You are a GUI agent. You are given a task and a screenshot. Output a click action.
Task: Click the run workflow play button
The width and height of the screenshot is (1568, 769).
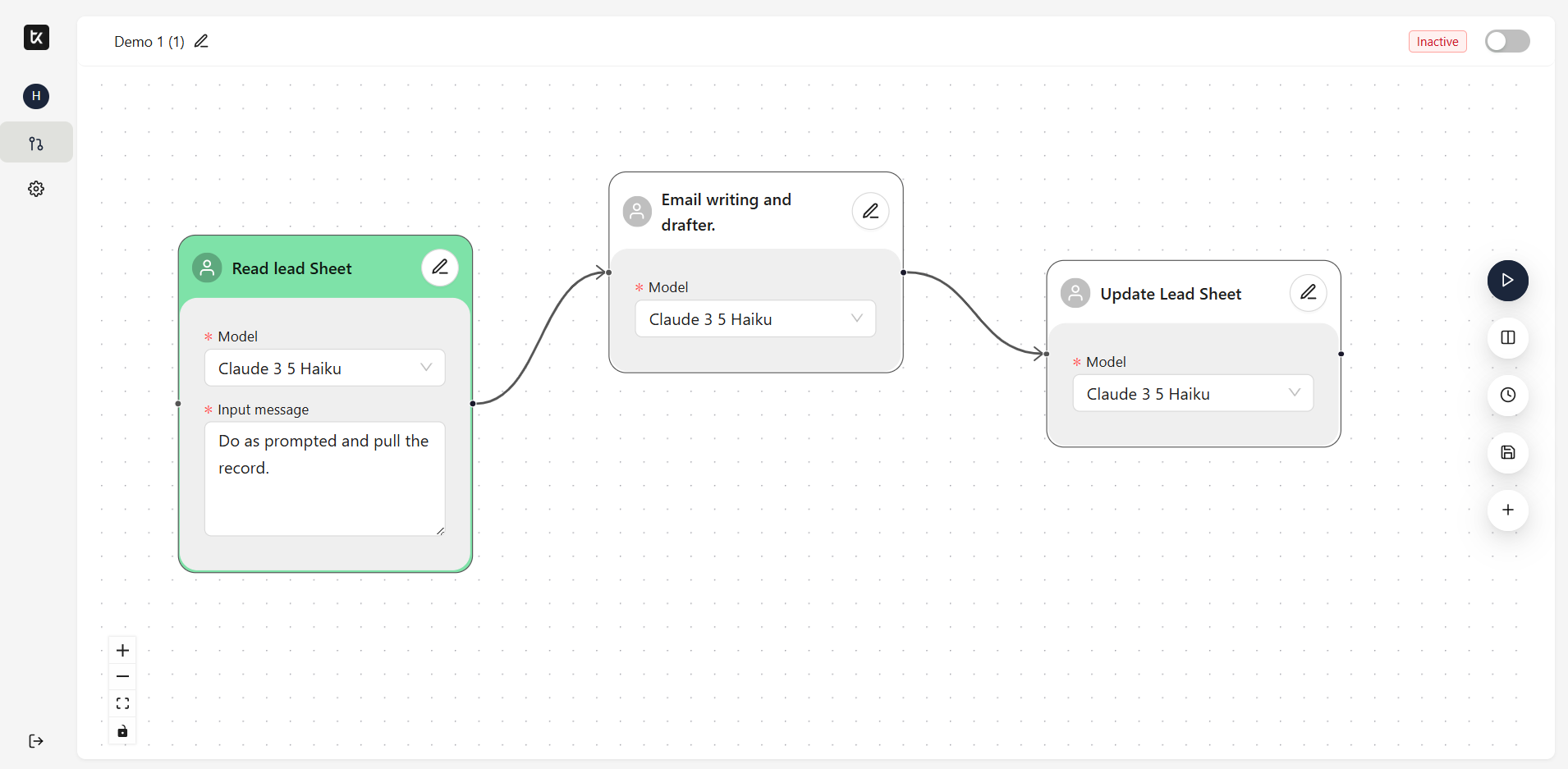(x=1507, y=281)
